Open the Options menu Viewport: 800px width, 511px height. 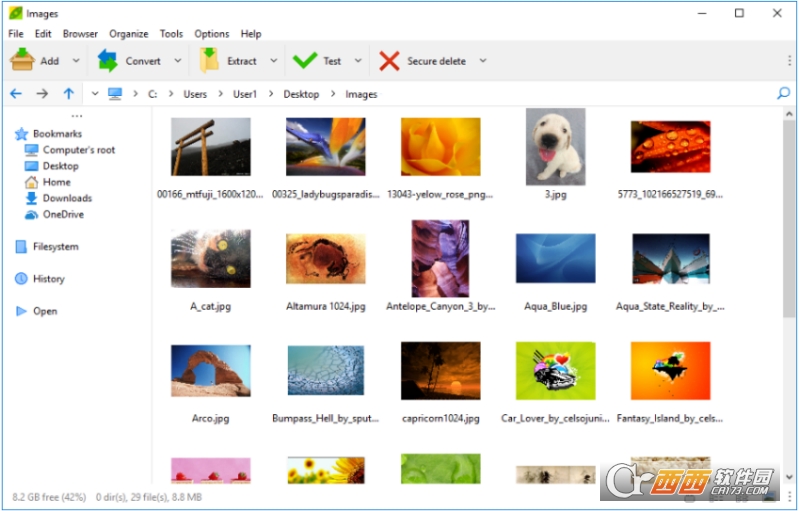(x=211, y=34)
